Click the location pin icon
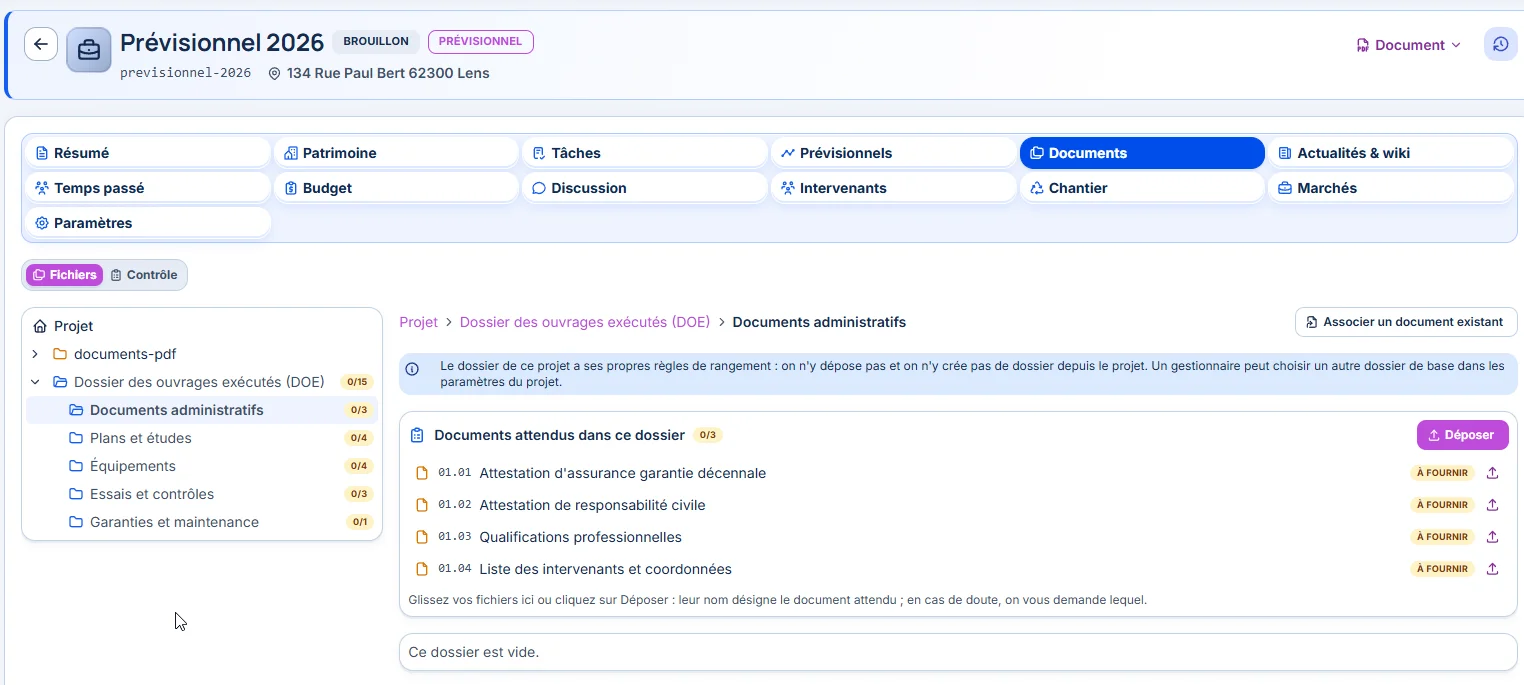Viewport: 1524px width, 685px height. pyautogui.click(x=275, y=73)
